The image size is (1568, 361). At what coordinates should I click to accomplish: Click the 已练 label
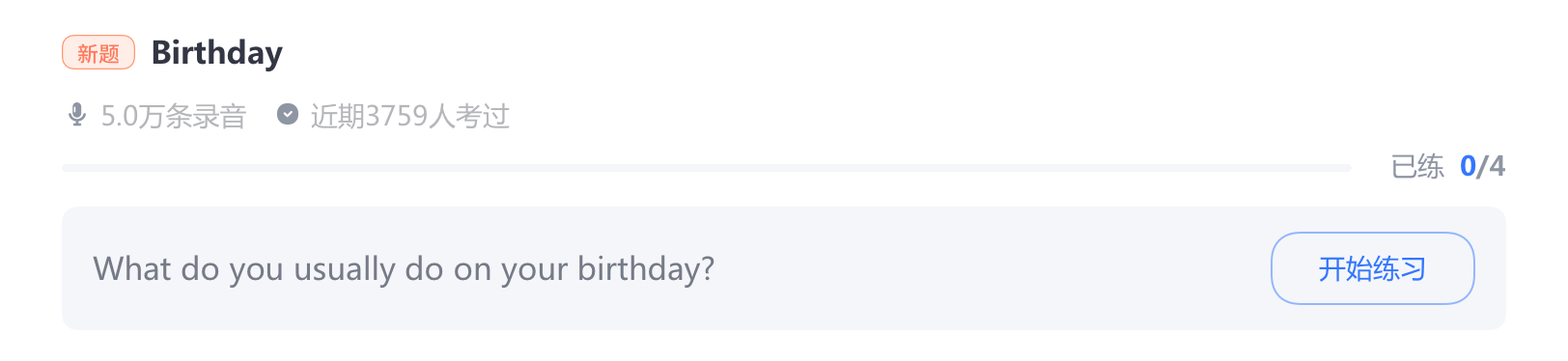(x=1417, y=167)
